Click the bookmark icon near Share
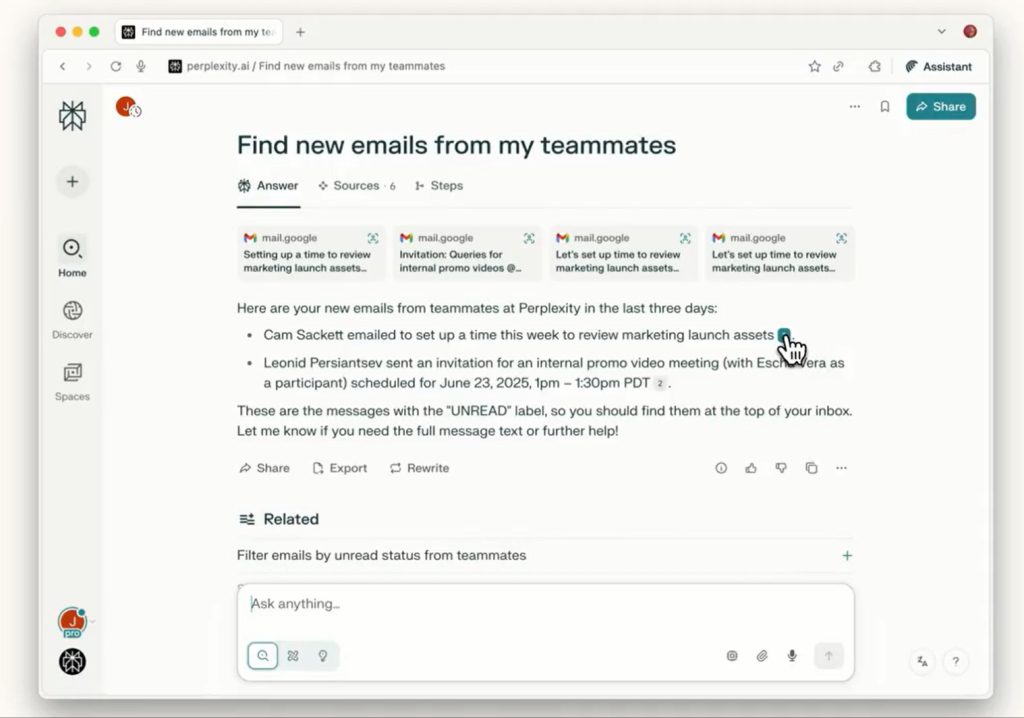This screenshot has width=1024, height=718. (x=884, y=106)
